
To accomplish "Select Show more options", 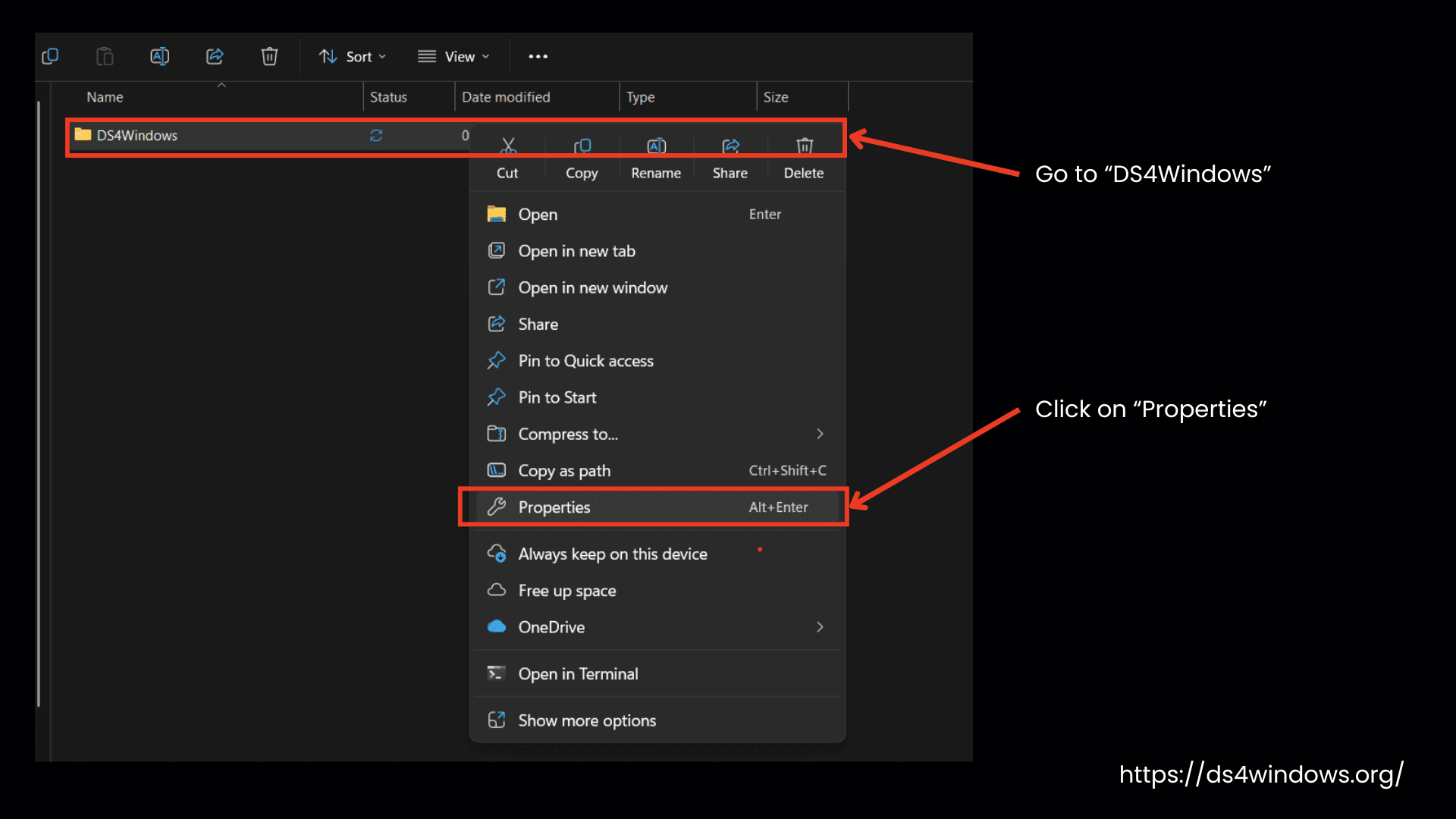I will tap(657, 720).
